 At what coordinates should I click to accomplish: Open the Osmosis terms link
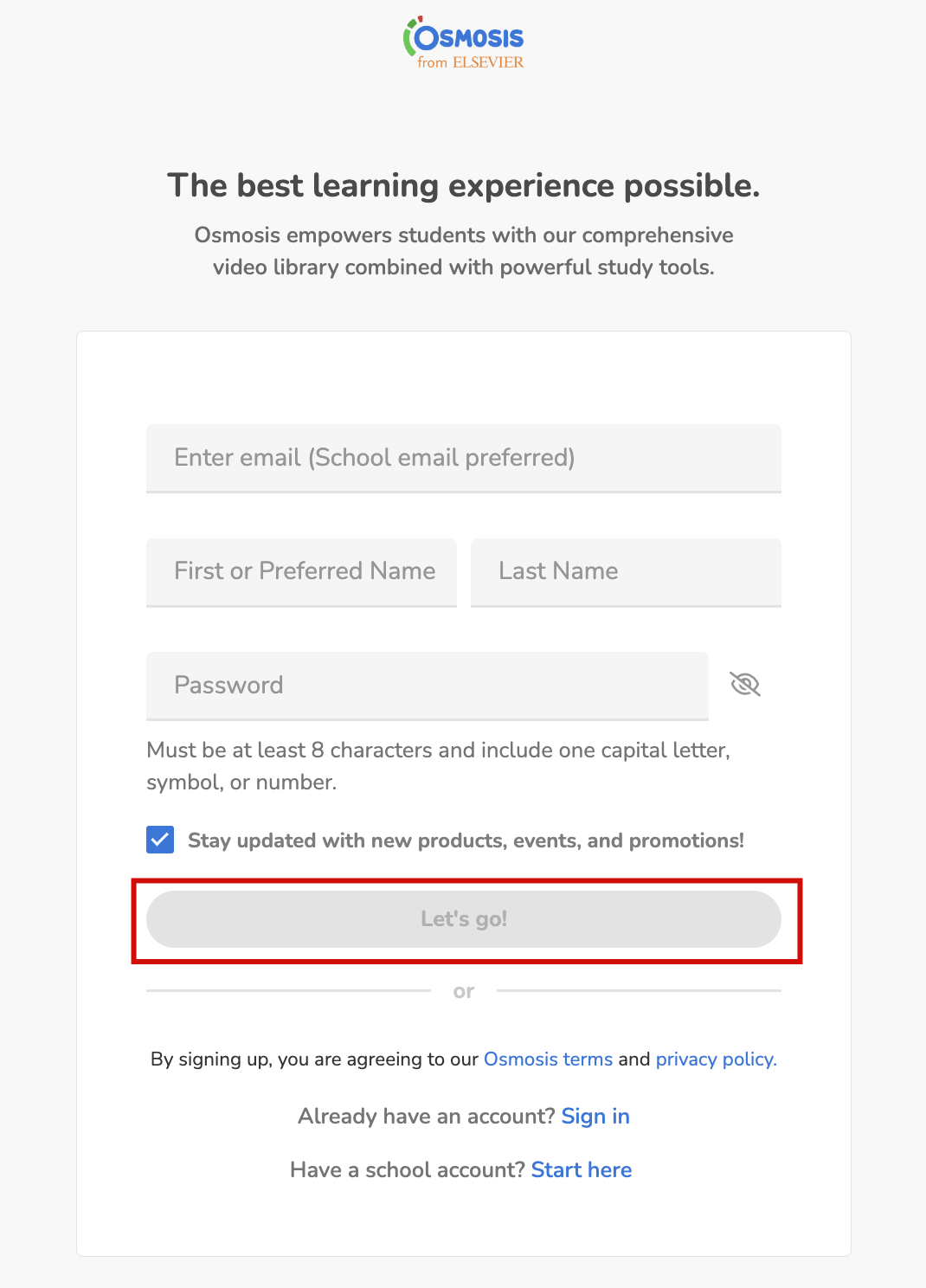pyautogui.click(x=548, y=1059)
